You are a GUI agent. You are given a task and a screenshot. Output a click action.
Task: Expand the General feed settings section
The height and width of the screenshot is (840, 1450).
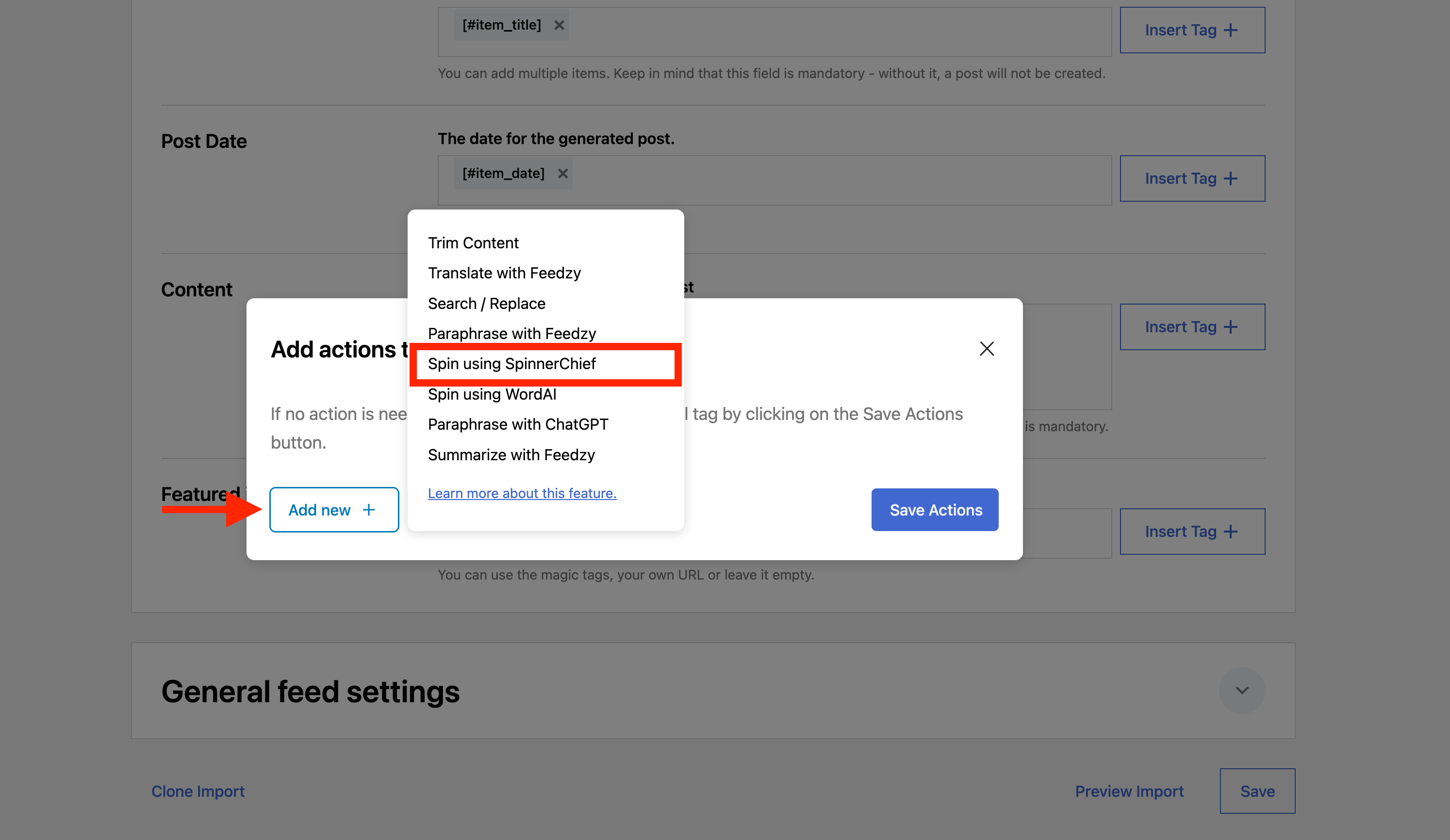[x=1241, y=690]
